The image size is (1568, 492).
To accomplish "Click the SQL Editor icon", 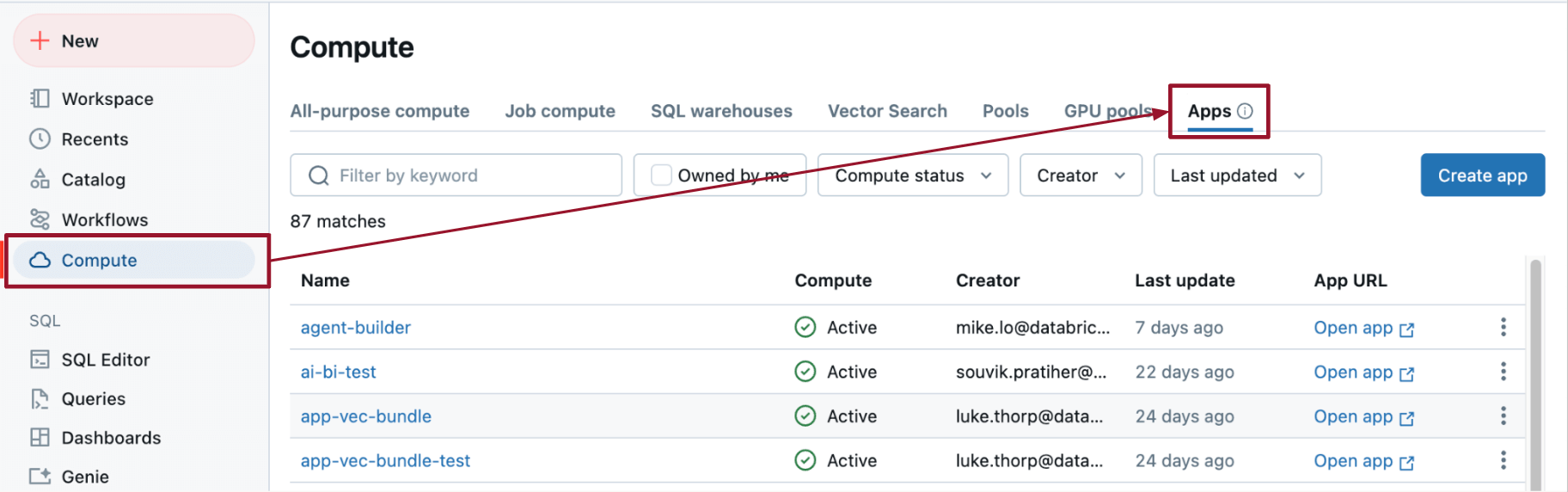I will coord(40,360).
